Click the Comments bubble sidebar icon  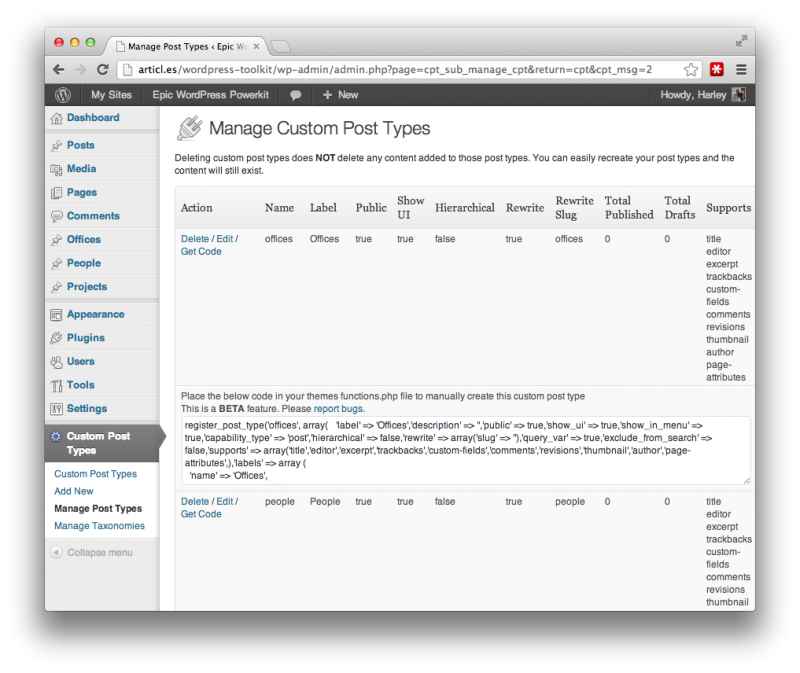click(x=56, y=216)
